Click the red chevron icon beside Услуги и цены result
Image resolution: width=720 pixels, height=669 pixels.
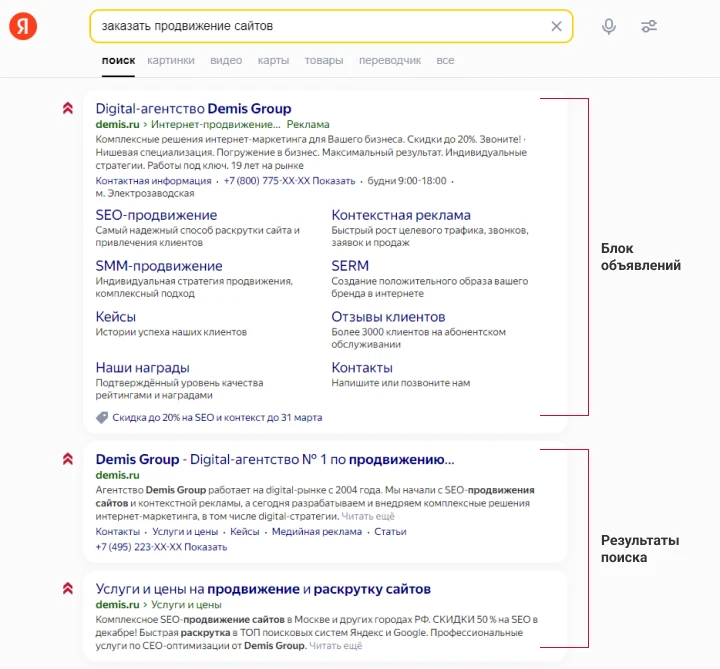(68, 589)
